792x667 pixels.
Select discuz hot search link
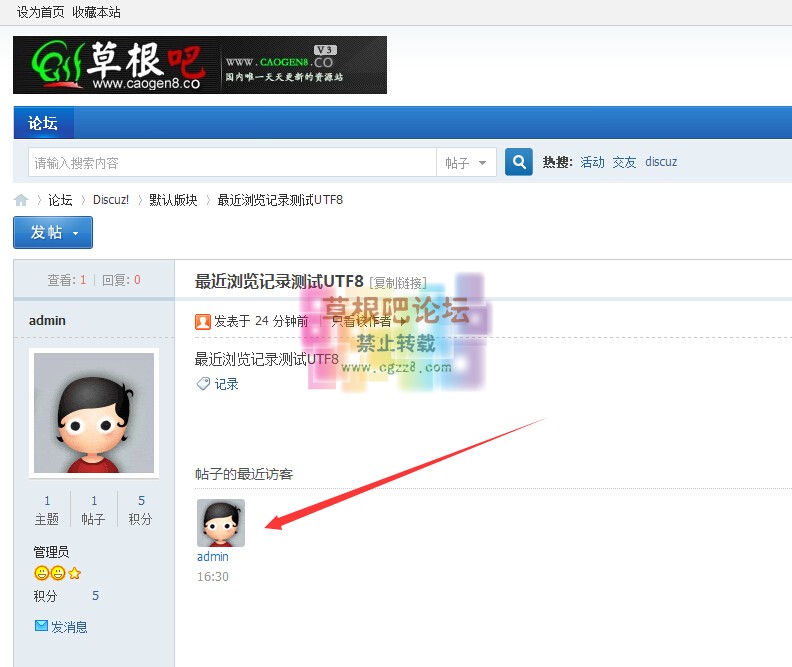pos(661,162)
